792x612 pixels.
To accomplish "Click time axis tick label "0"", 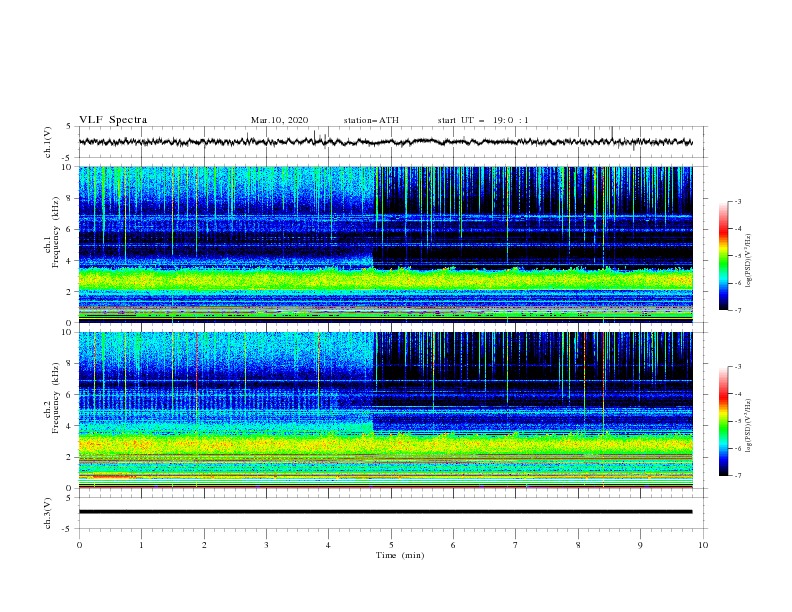I will pyautogui.click(x=79, y=545).
